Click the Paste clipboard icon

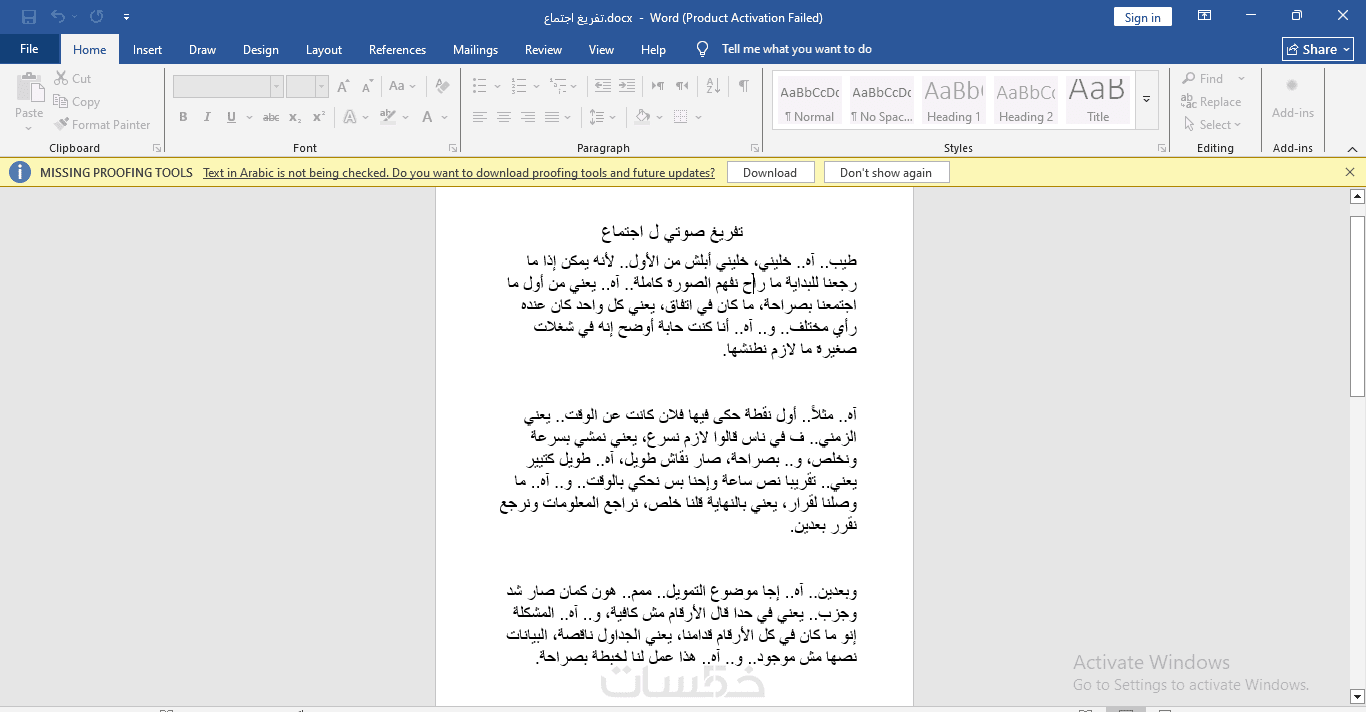(30, 87)
